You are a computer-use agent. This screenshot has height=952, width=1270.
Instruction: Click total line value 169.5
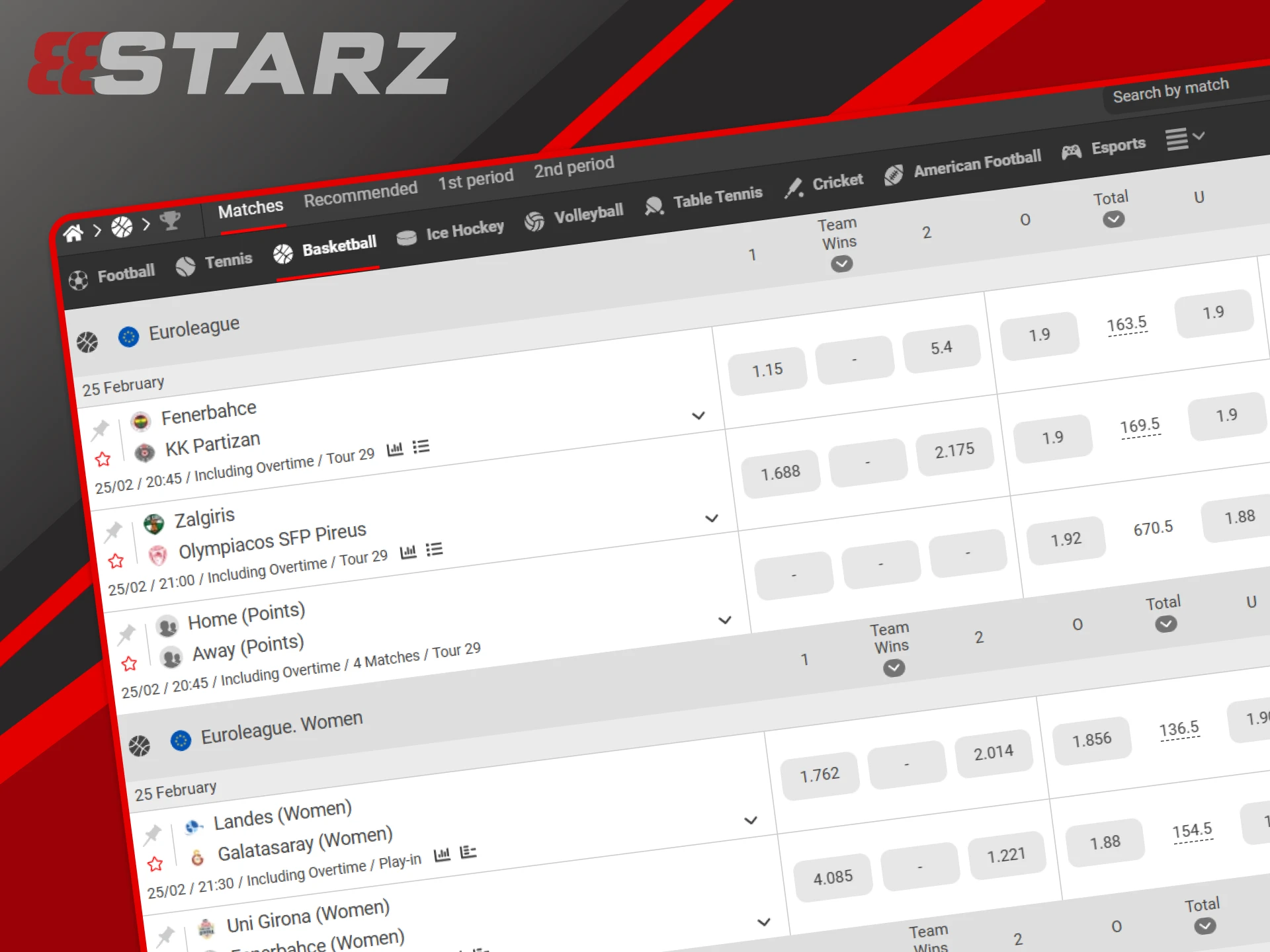[1140, 426]
